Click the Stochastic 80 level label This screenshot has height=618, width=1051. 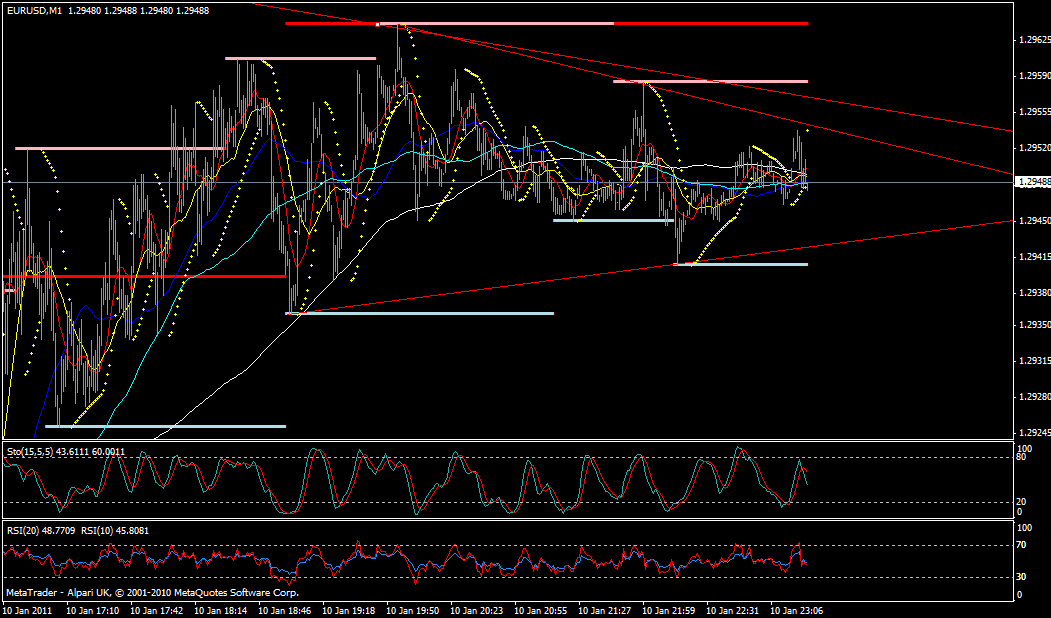tap(1022, 458)
